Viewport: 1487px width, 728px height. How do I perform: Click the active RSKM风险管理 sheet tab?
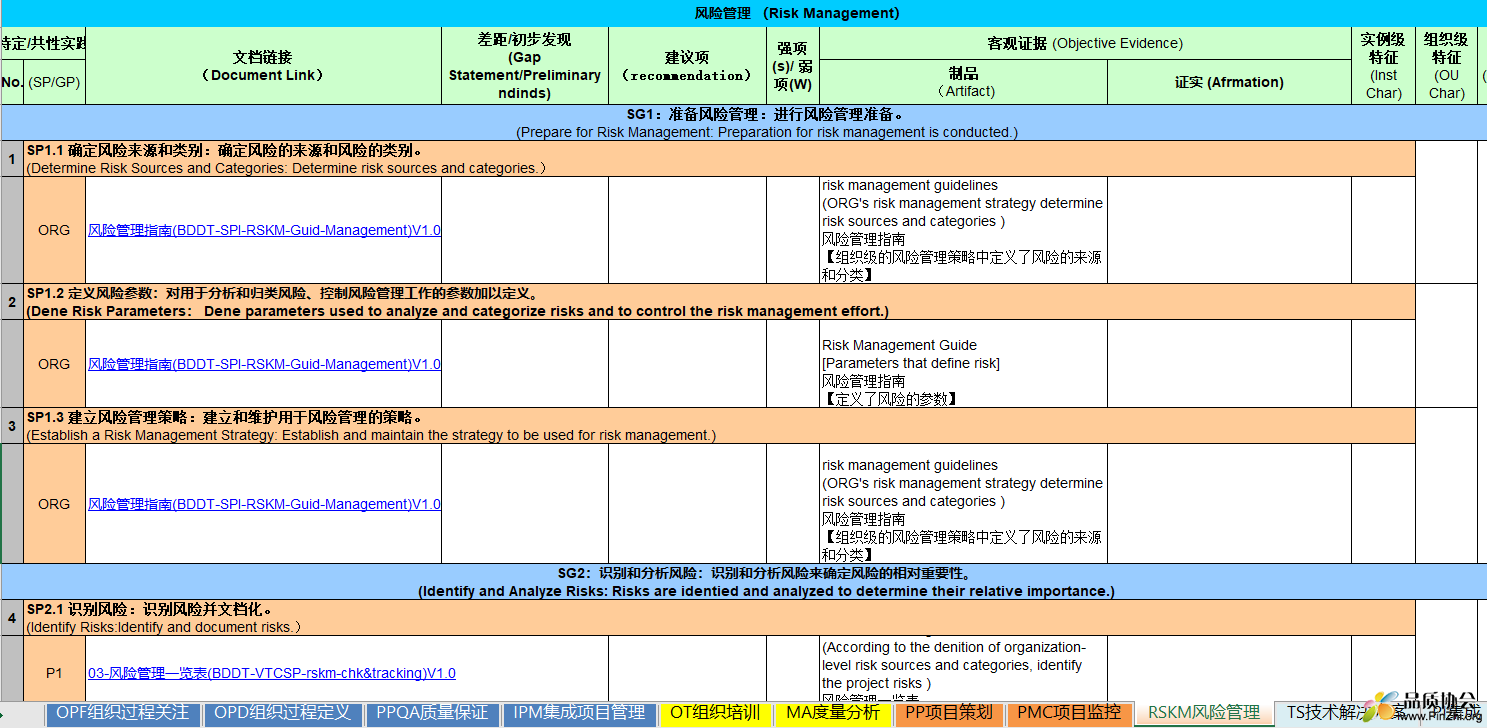coord(1204,713)
